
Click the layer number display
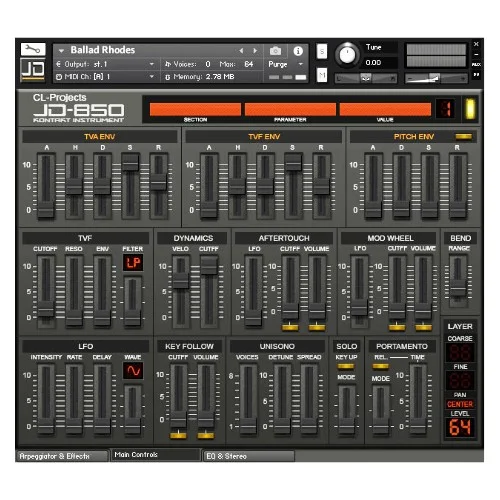(x=446, y=109)
